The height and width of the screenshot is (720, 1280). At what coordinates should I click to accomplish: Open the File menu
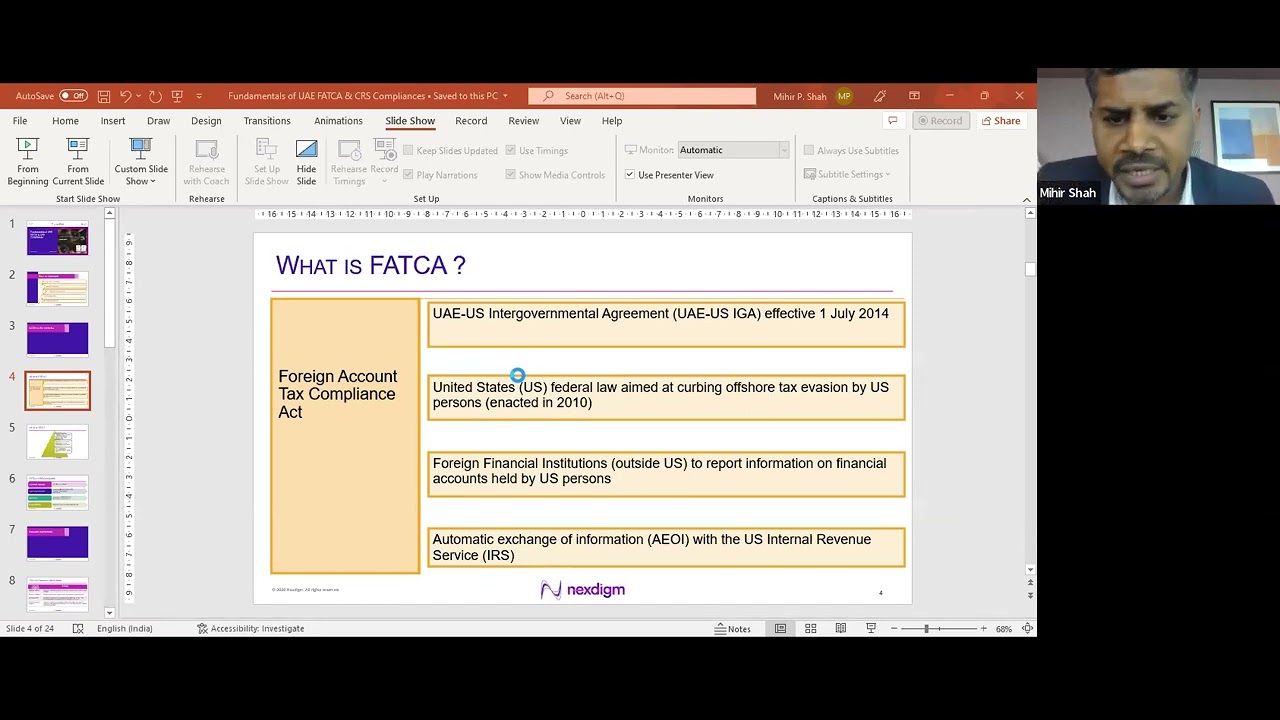(20, 121)
